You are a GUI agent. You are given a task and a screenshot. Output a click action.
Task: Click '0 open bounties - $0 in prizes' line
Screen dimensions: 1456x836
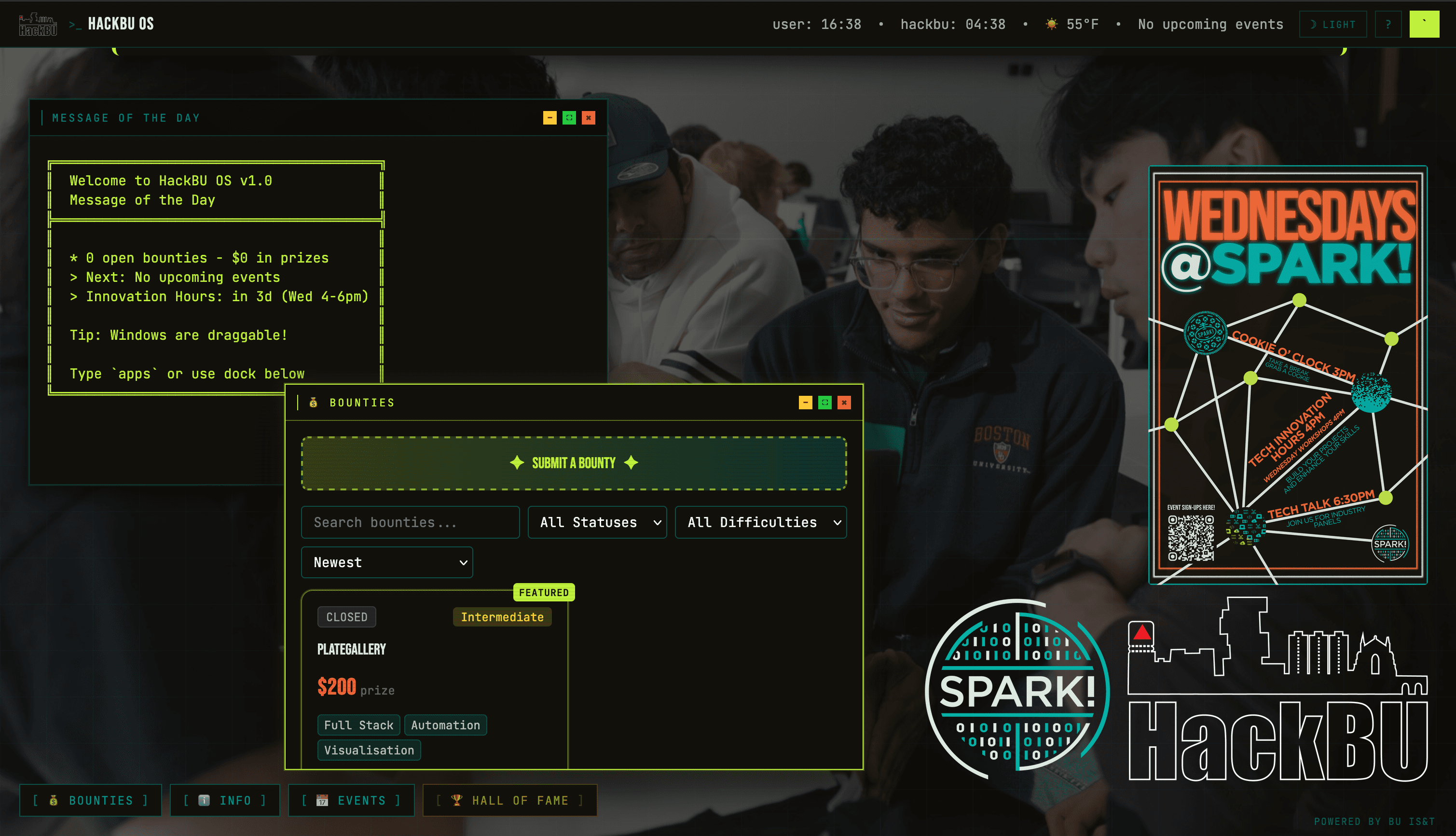click(x=199, y=258)
